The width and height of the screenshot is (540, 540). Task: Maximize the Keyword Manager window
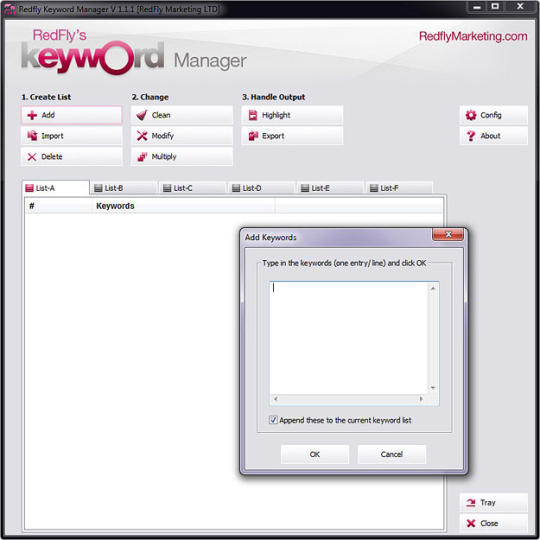(495, 7)
